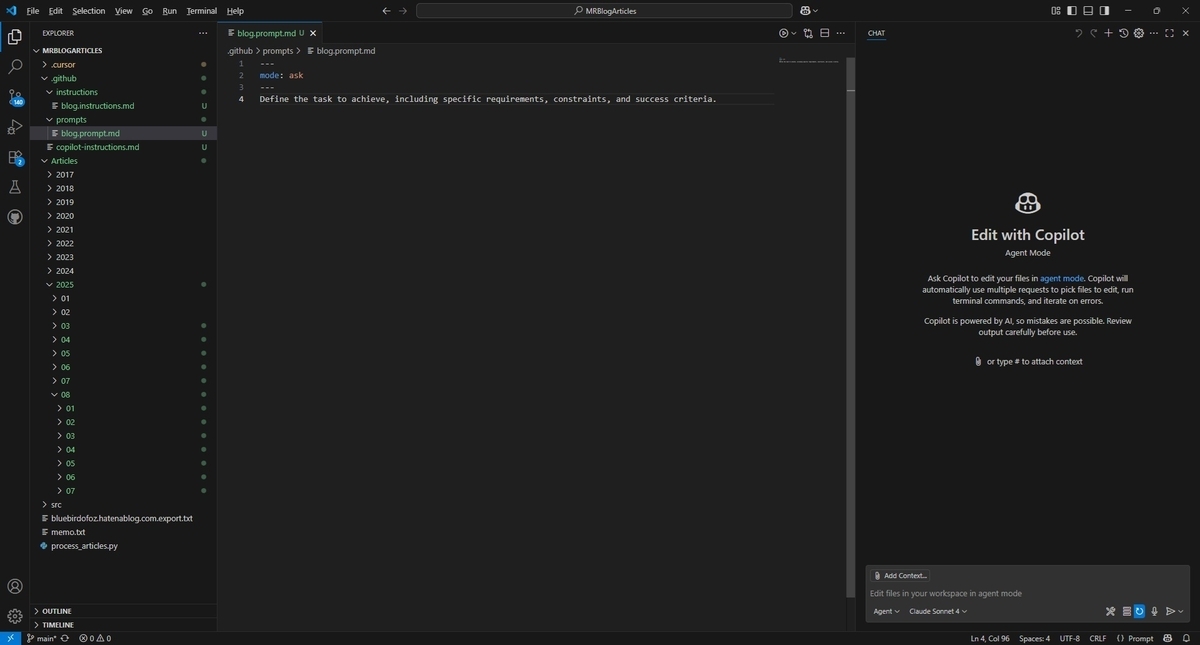Open the Claude Sonnet 4 model picker
Screen dimensions: 1200x645
point(938,611)
